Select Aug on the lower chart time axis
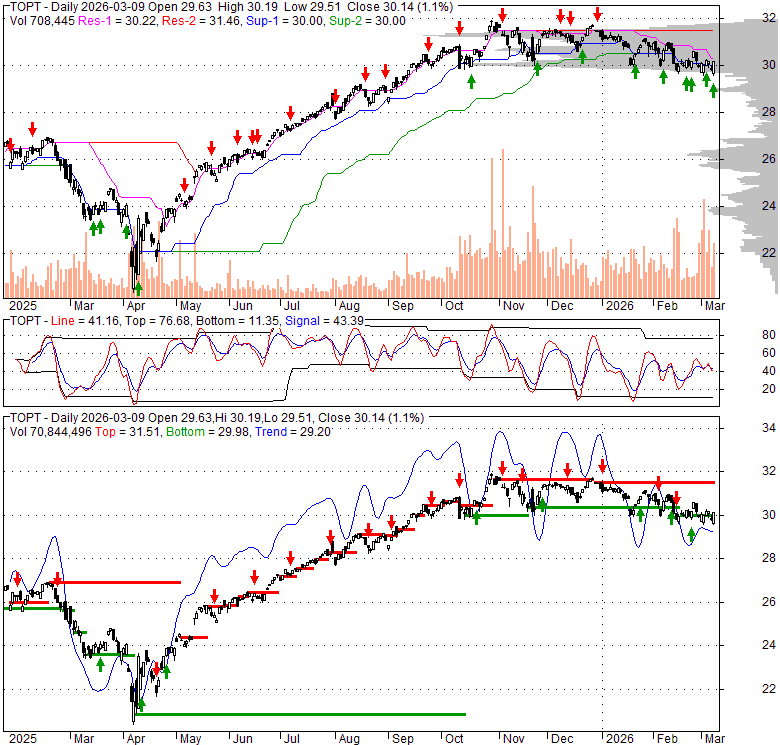The image size is (780, 745). coord(349,739)
